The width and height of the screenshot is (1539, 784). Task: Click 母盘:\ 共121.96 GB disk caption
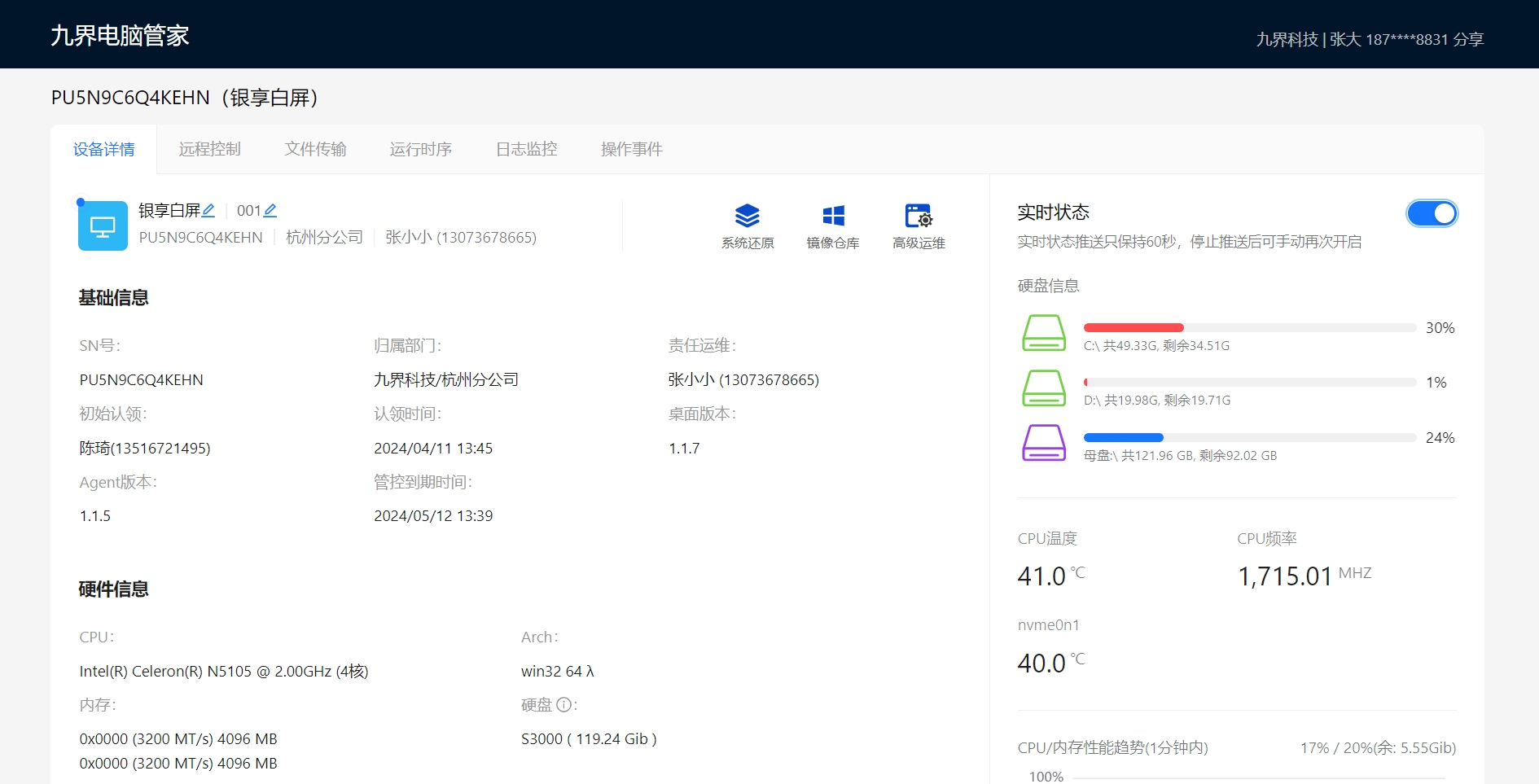[1180, 456]
